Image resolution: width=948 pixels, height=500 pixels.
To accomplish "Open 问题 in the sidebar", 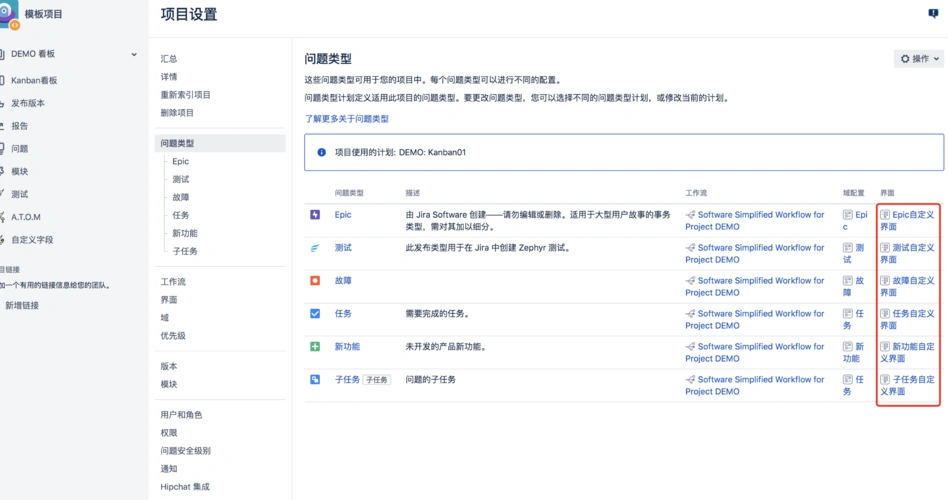I will (x=19, y=149).
